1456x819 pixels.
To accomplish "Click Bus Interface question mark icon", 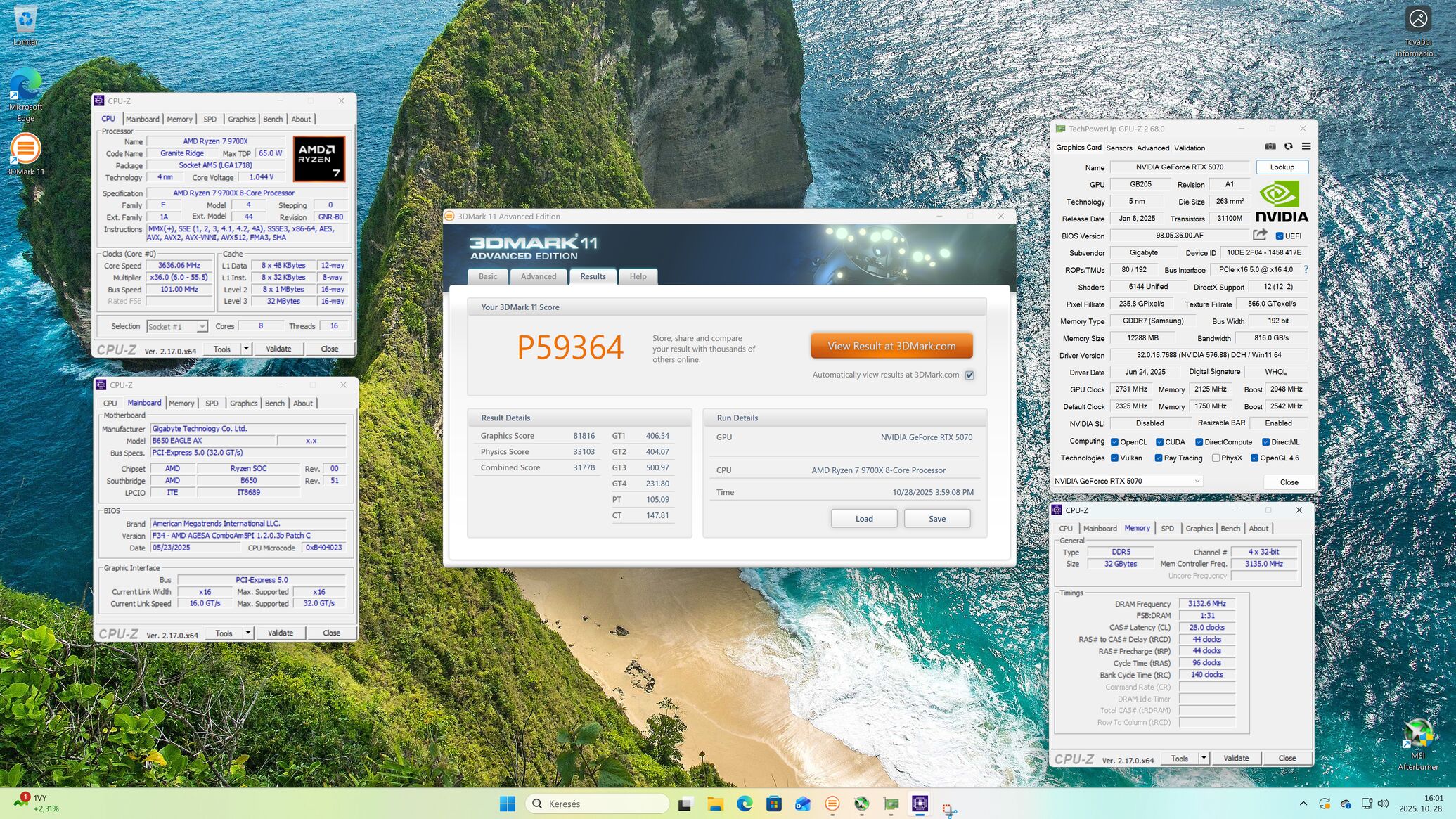I will (1306, 269).
